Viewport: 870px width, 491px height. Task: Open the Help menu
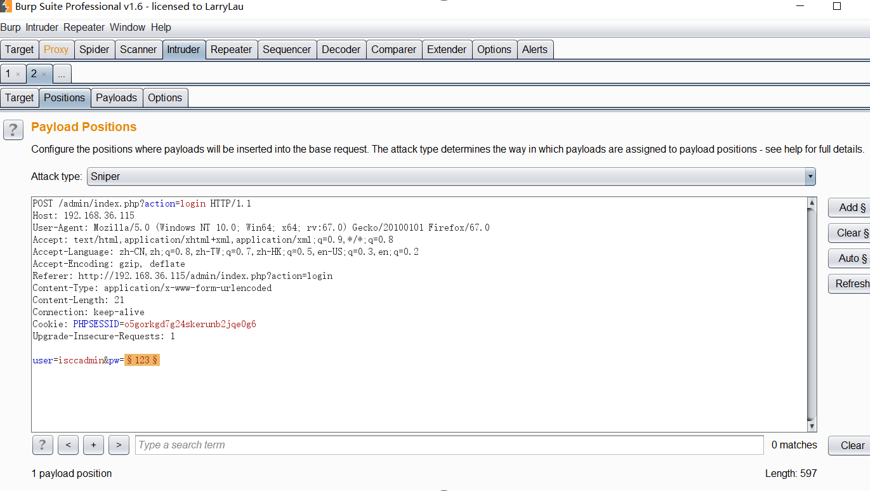click(x=161, y=27)
